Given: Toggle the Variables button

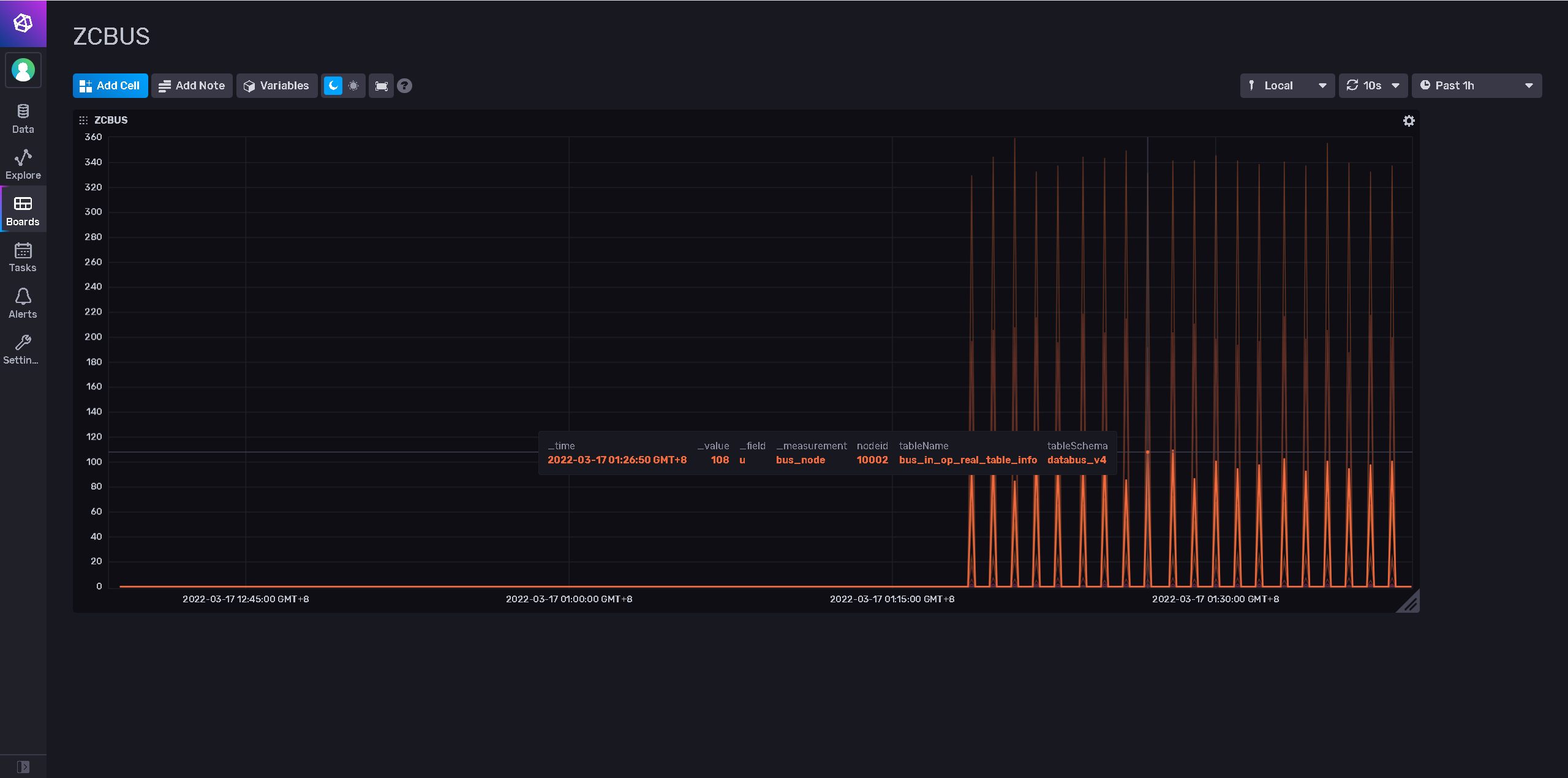Looking at the screenshot, I should coord(276,86).
